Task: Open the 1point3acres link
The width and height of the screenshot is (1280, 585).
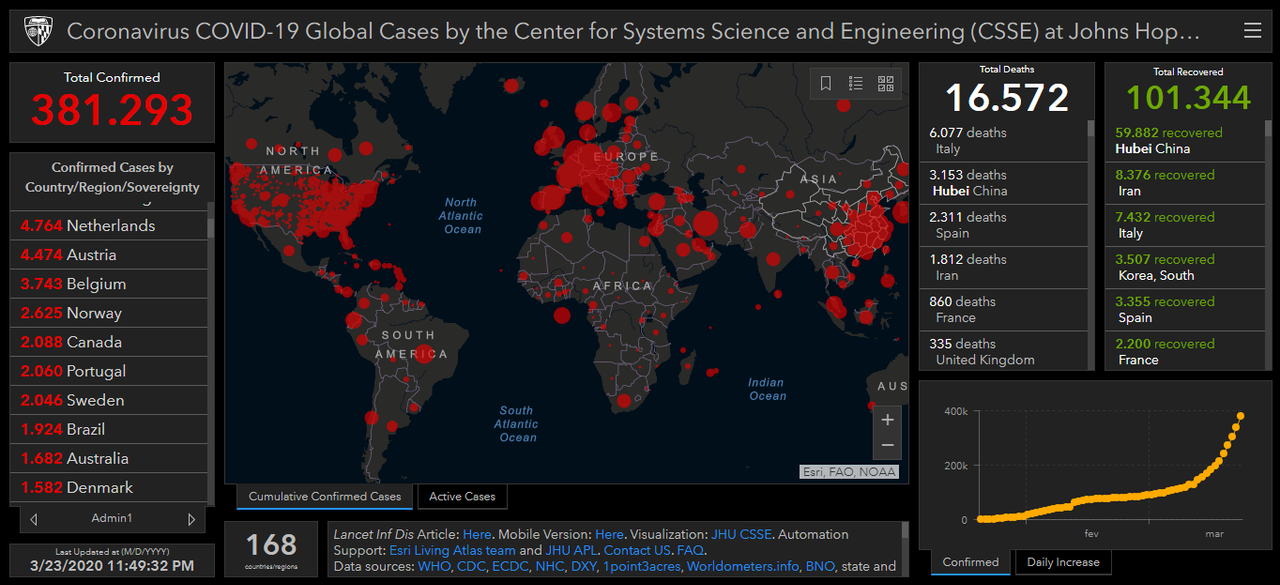Action: click(643, 566)
